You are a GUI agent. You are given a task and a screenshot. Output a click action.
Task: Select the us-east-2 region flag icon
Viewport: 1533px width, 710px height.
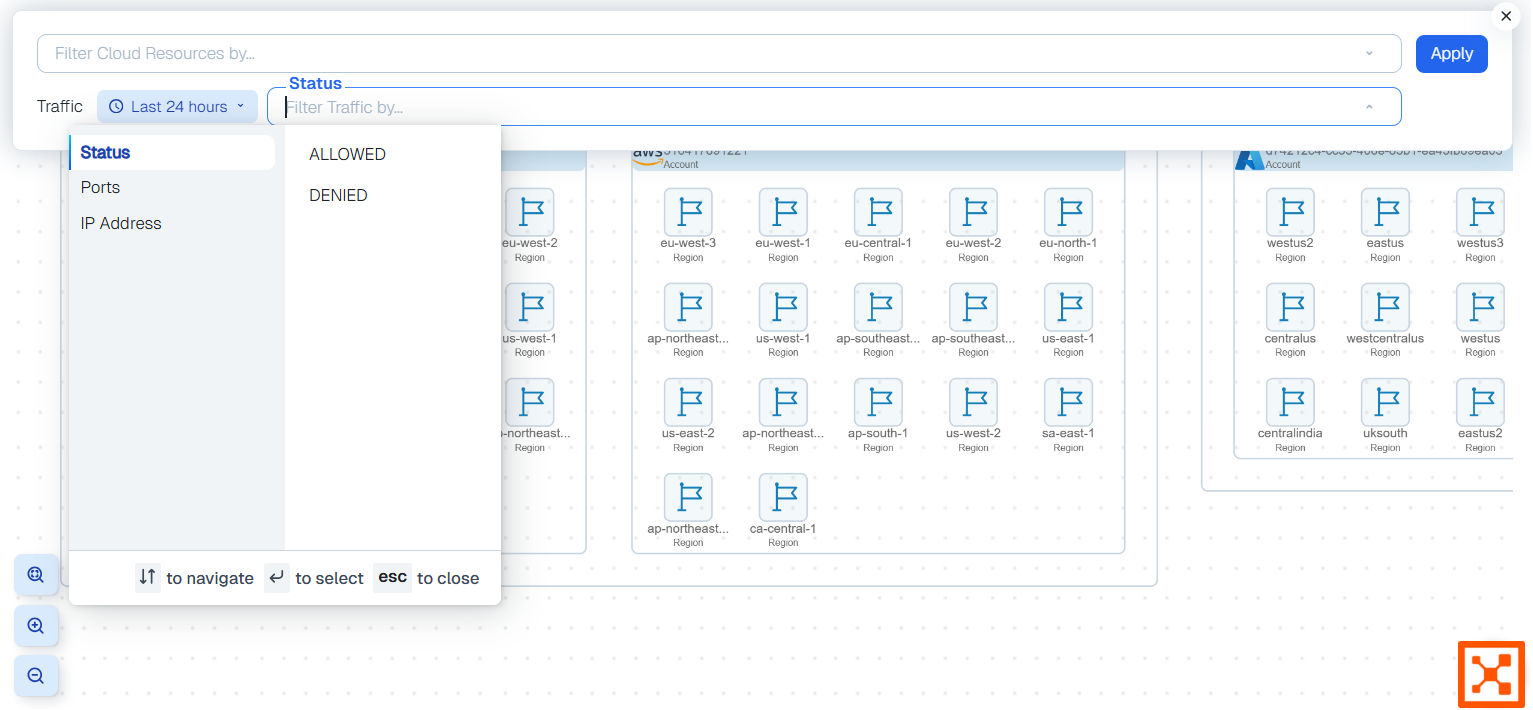coord(688,402)
